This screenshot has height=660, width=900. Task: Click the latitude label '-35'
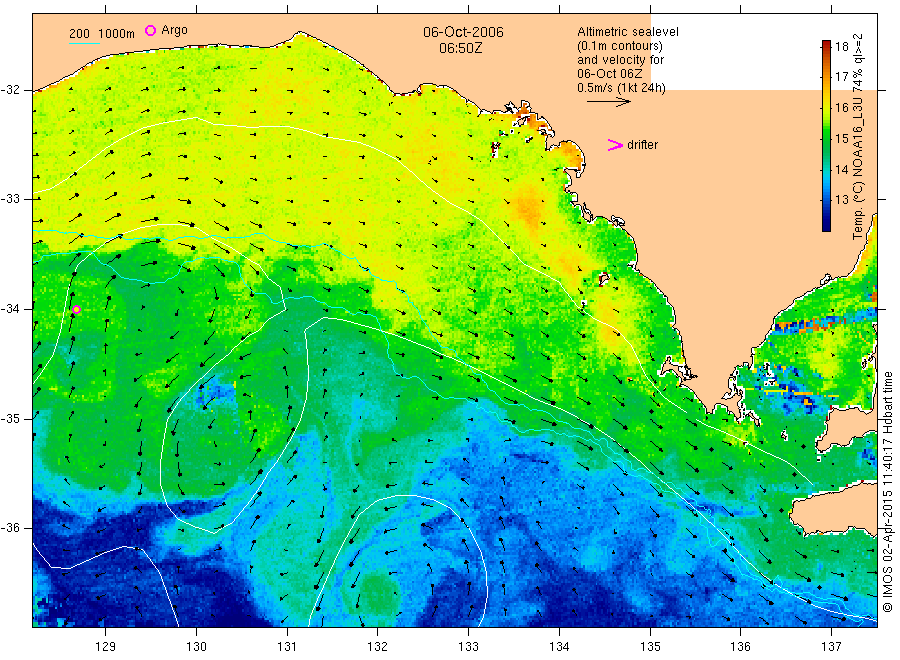coord(10,418)
